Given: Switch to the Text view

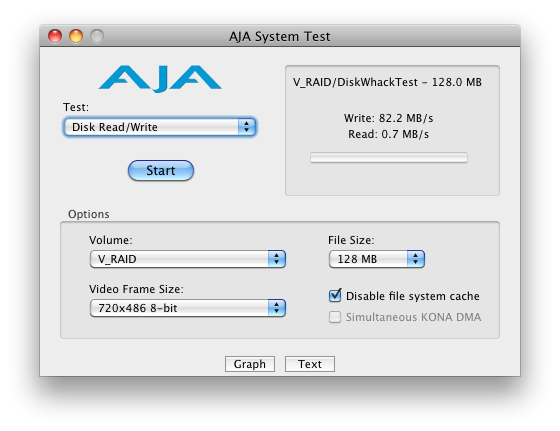Looking at the screenshot, I should pyautogui.click(x=310, y=364).
